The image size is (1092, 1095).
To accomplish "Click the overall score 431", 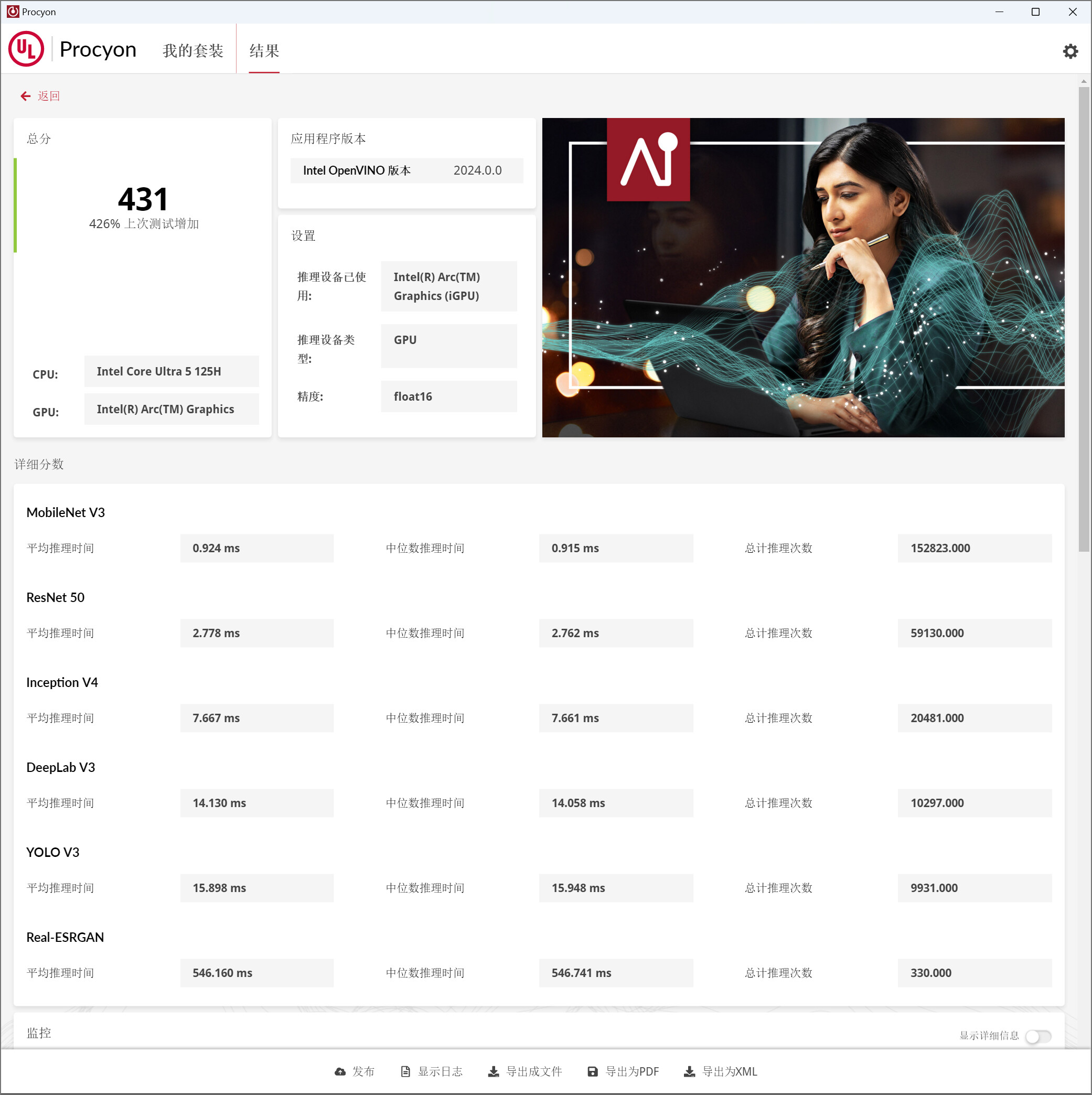I will pos(143,199).
